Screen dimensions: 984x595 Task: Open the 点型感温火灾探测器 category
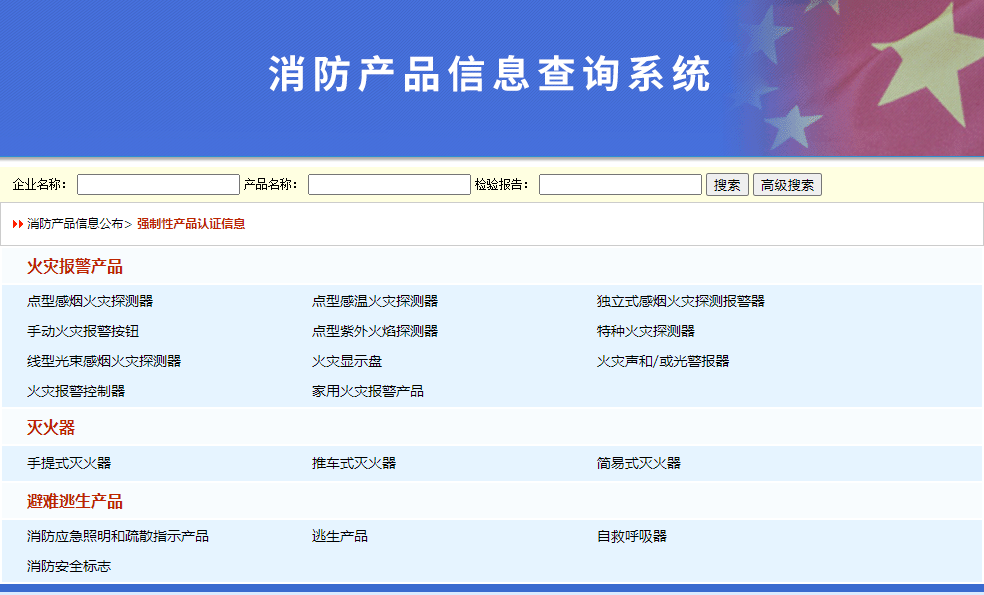[x=376, y=300]
